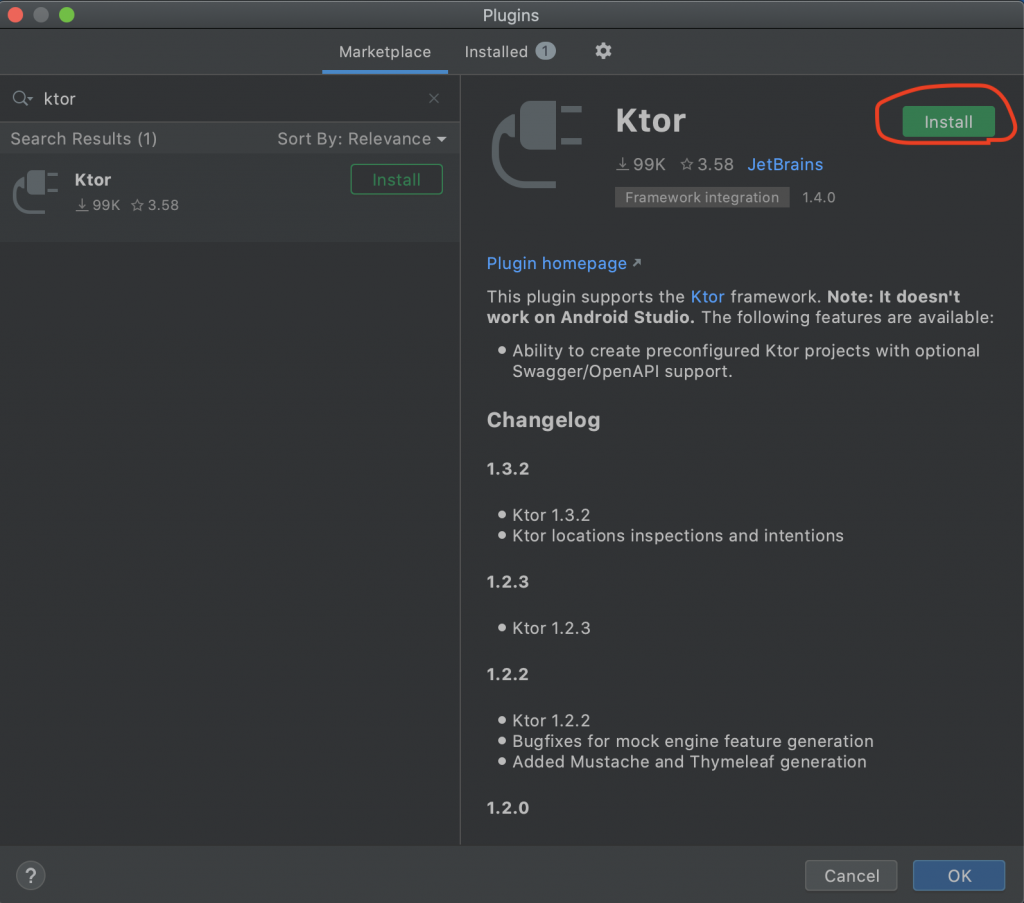Click the 1.2.3 changelog version heading
Viewport: 1024px width, 903px height.
click(x=507, y=582)
